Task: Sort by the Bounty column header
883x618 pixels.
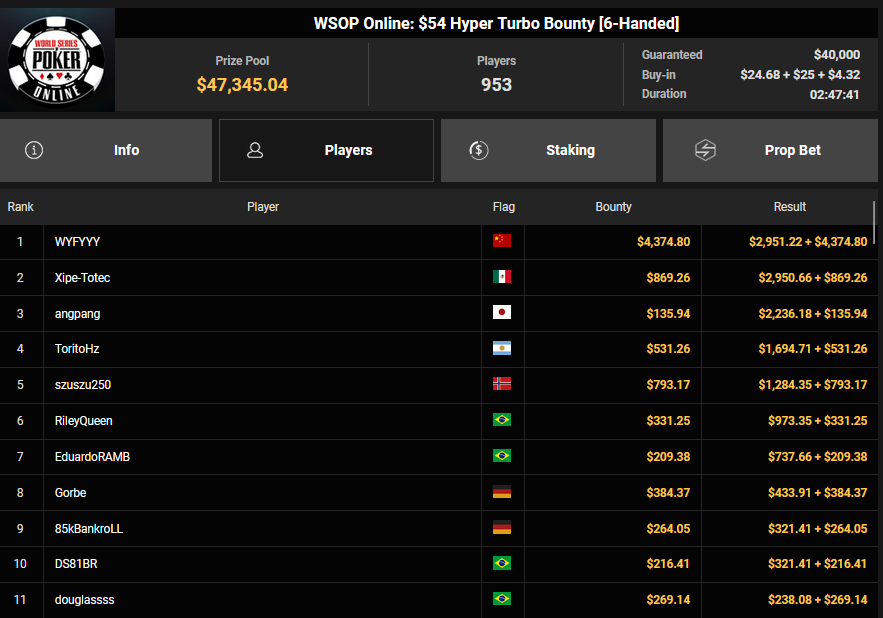Action: pos(613,207)
